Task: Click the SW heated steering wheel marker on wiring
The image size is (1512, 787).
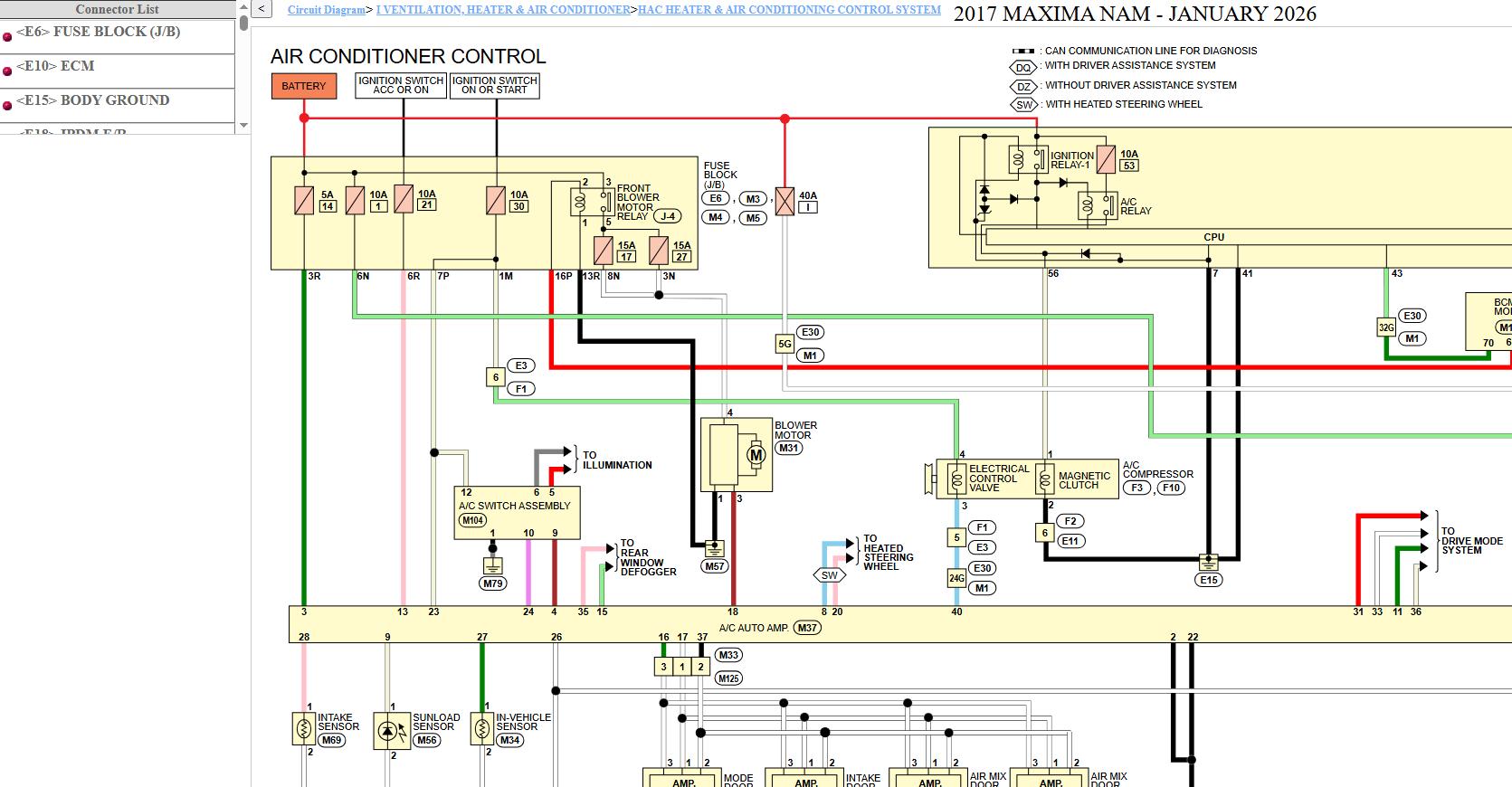Action: point(830,575)
